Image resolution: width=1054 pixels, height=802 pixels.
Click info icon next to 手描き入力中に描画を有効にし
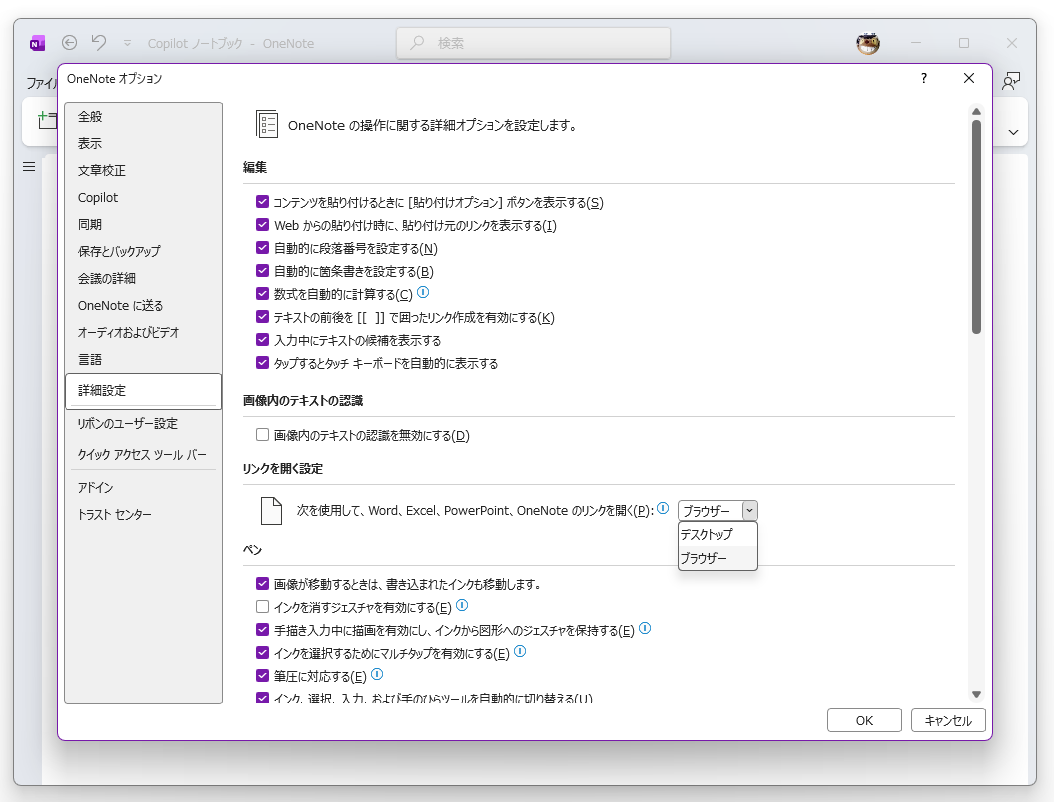[645, 629]
